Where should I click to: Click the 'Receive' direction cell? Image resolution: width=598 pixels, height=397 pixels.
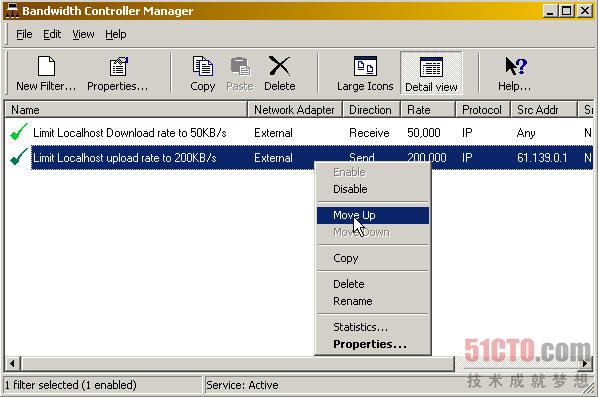point(369,133)
